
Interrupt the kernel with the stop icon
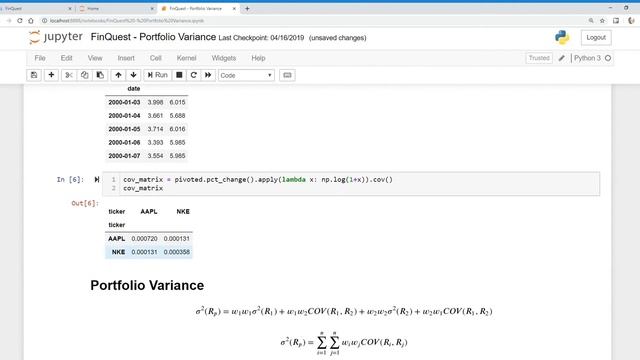(x=179, y=75)
